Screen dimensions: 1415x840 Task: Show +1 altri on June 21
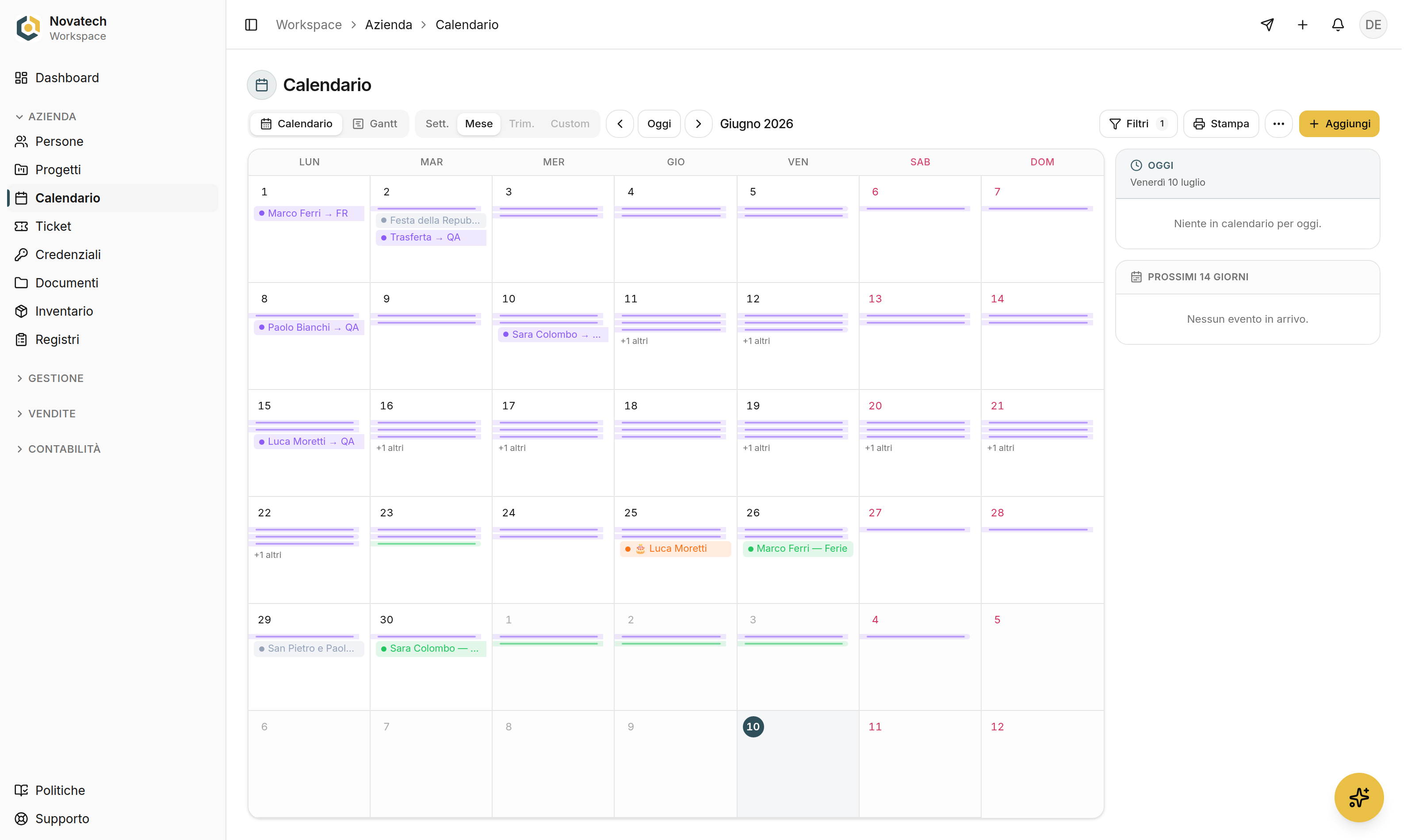coord(1001,448)
